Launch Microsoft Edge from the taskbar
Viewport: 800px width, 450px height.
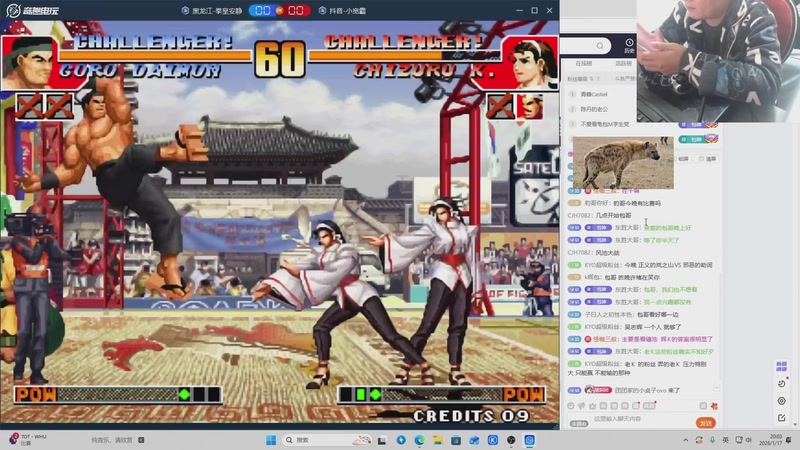point(419,440)
